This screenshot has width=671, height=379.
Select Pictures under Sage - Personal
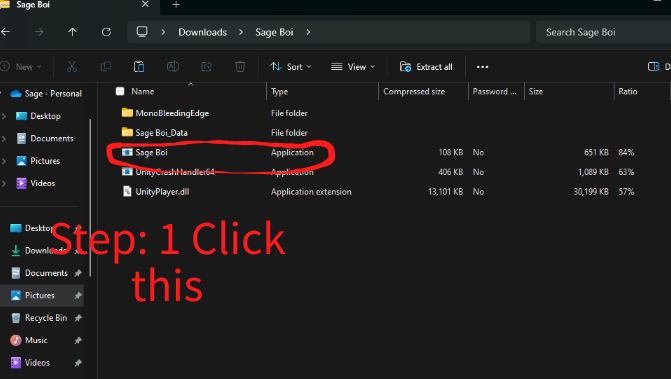click(39, 161)
